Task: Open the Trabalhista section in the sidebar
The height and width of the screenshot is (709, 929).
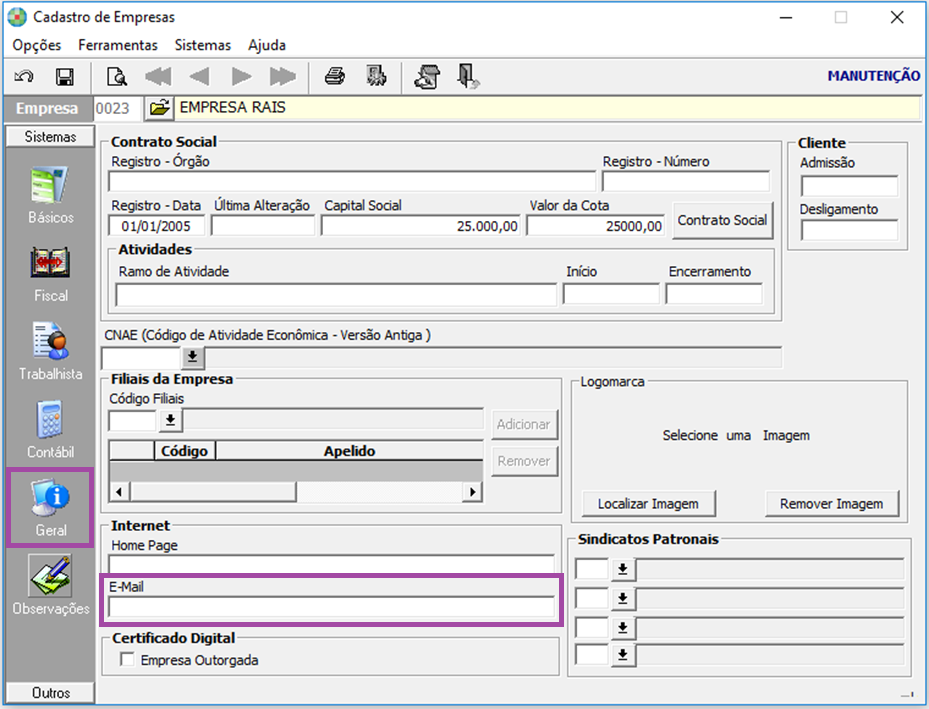Action: [50, 352]
